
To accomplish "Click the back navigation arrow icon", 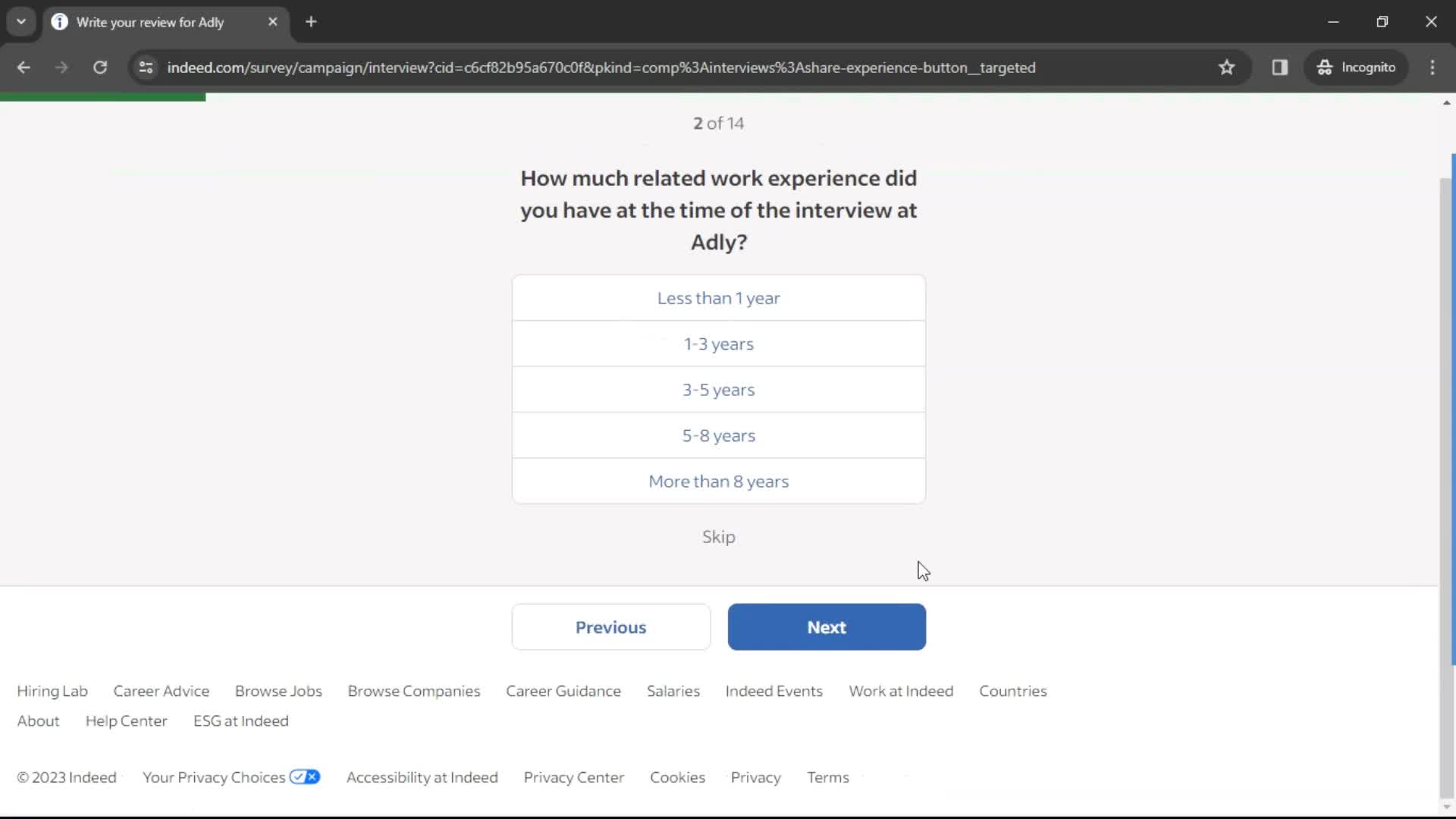I will coord(24,67).
